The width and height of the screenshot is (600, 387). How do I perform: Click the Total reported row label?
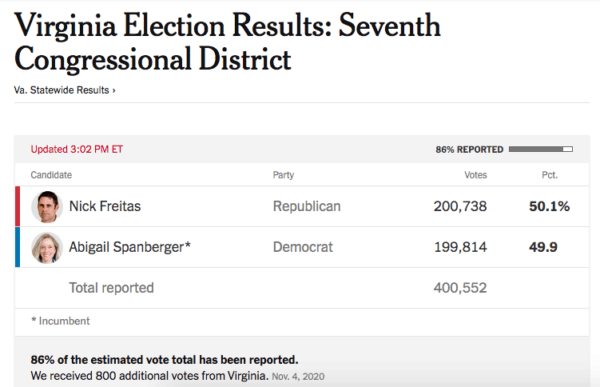111,288
